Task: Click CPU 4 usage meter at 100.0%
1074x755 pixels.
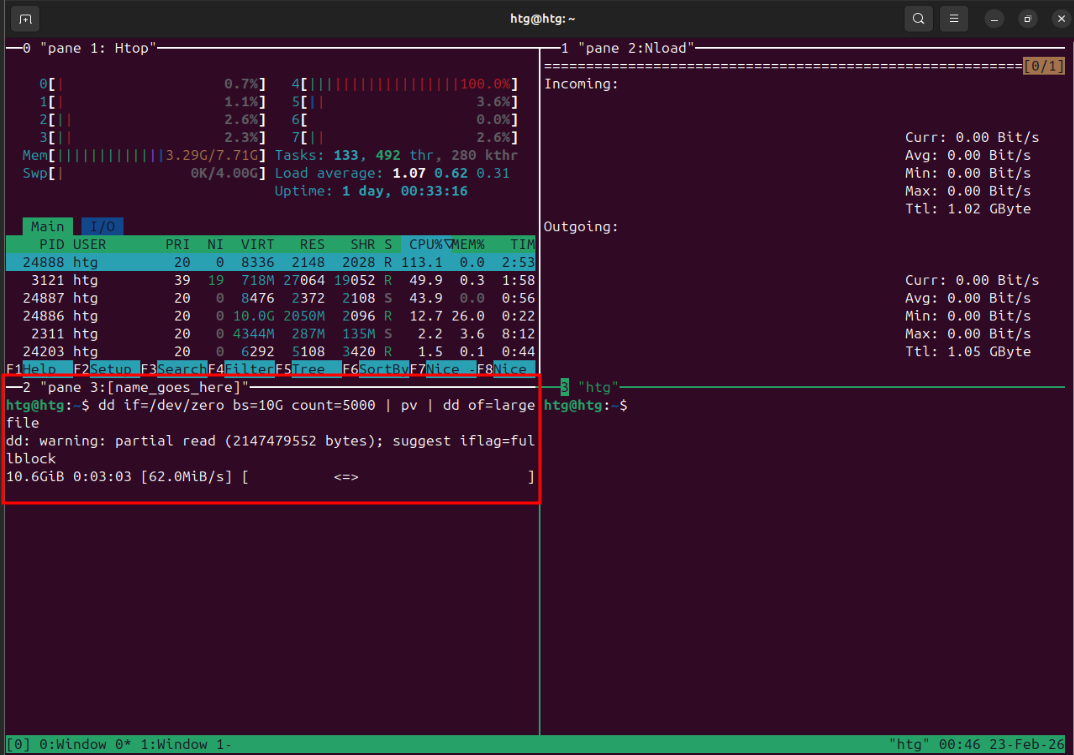Action: coord(405,84)
